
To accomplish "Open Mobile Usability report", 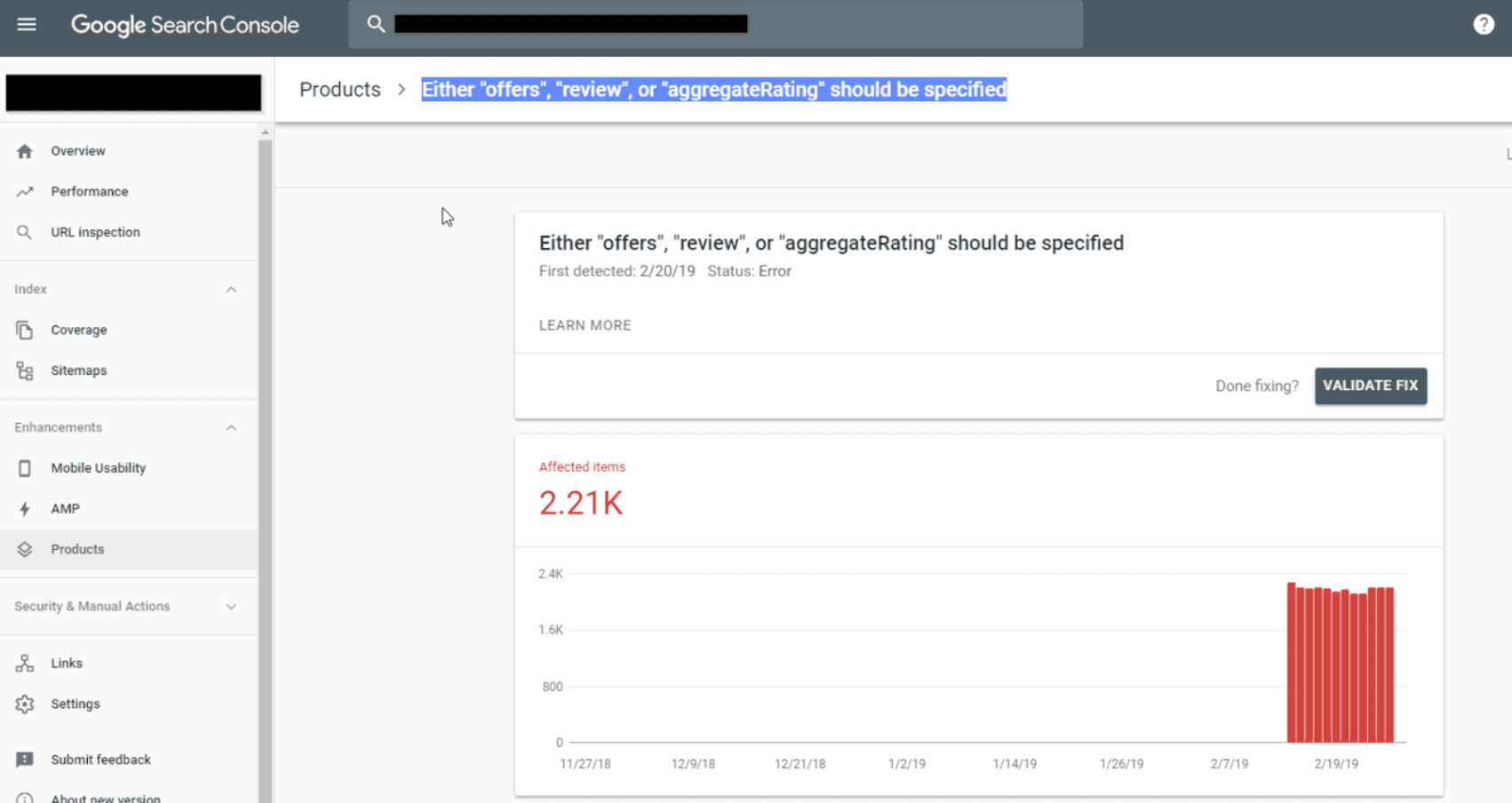I will click(129, 468).
